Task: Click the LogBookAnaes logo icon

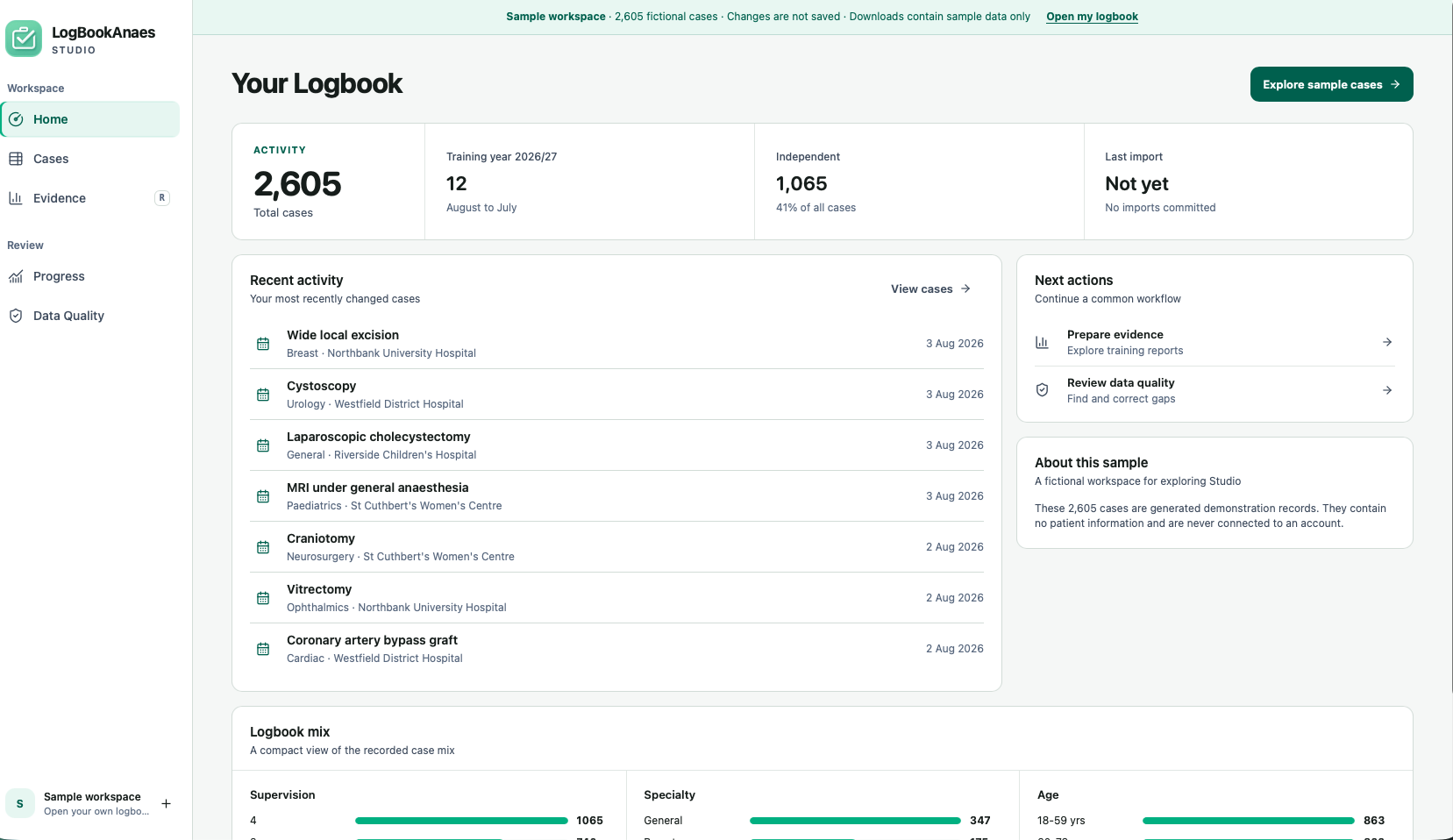Action: (x=24, y=39)
